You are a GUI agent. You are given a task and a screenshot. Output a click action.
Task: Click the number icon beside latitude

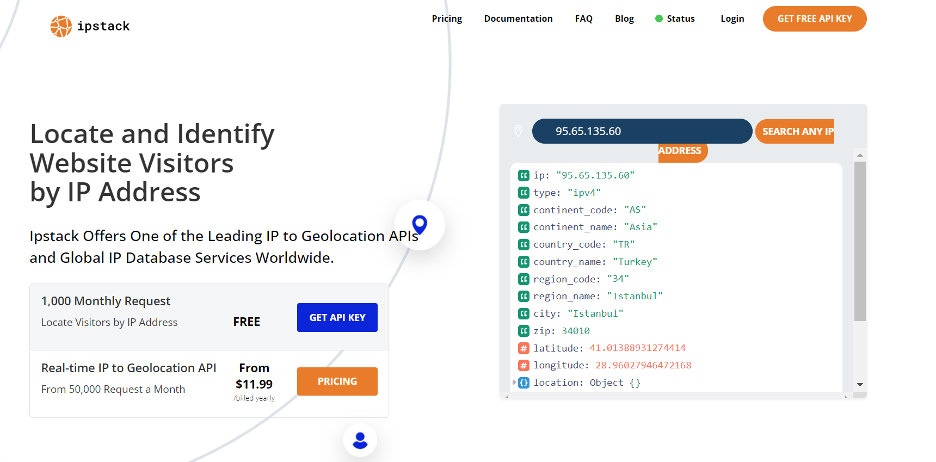[524, 348]
